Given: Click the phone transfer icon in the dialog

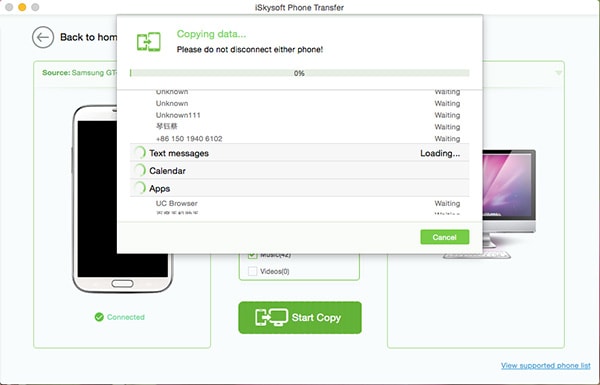Looking at the screenshot, I should [148, 42].
